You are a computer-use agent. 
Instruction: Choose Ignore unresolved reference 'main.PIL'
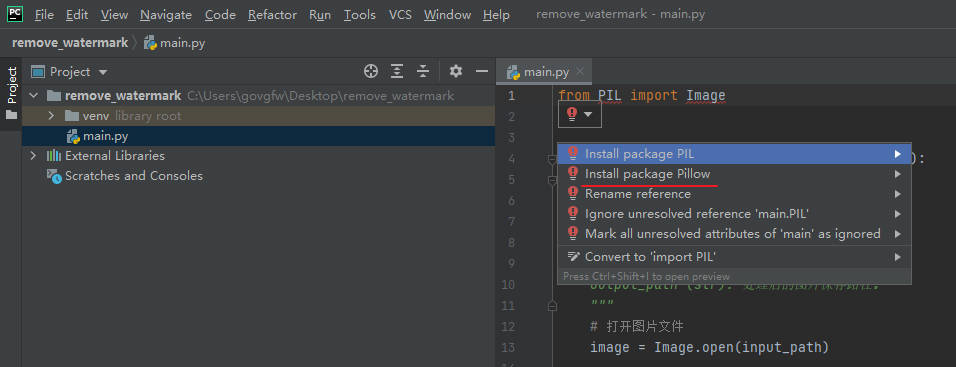[x=734, y=214]
